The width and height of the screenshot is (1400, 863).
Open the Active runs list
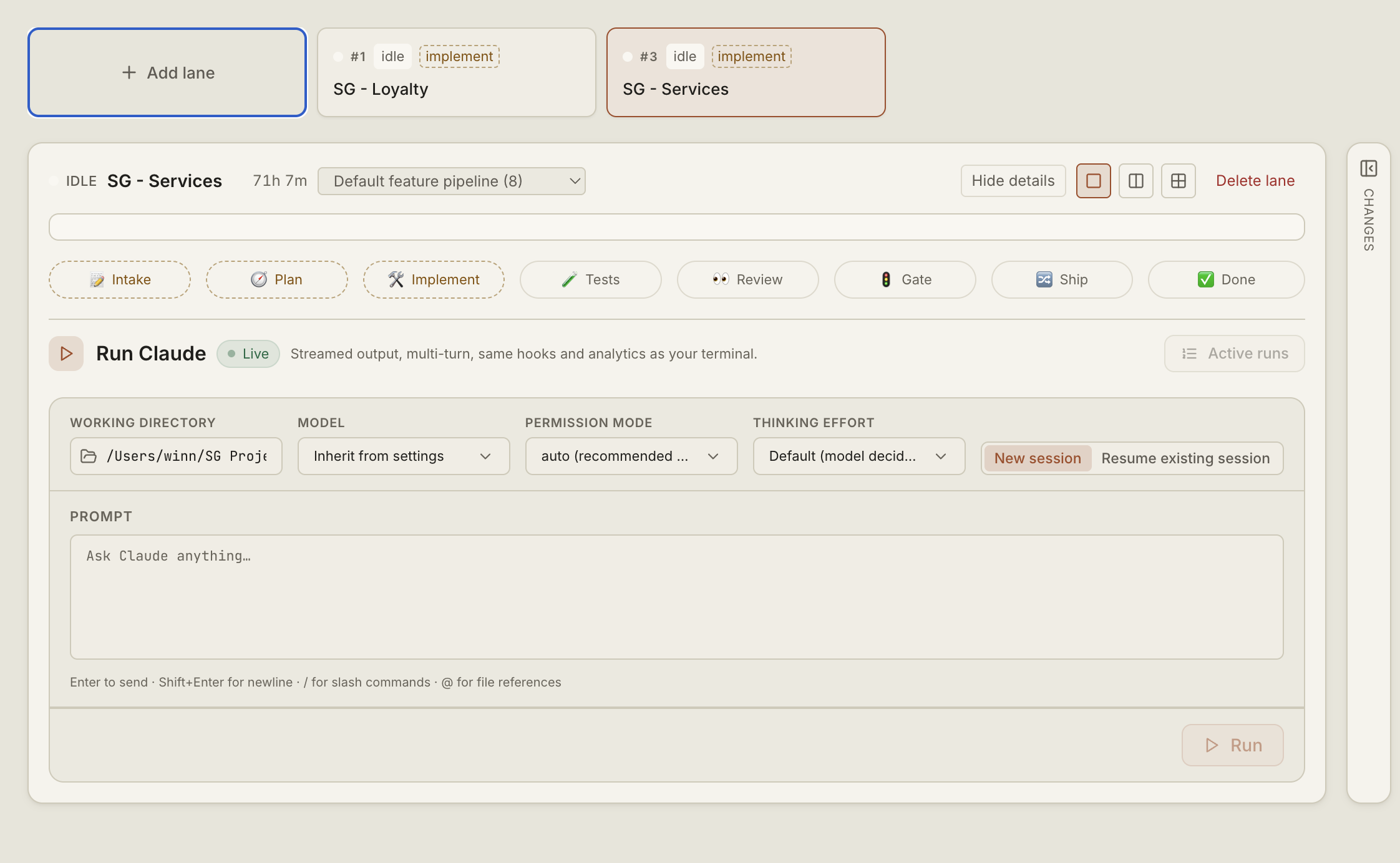pos(1235,354)
